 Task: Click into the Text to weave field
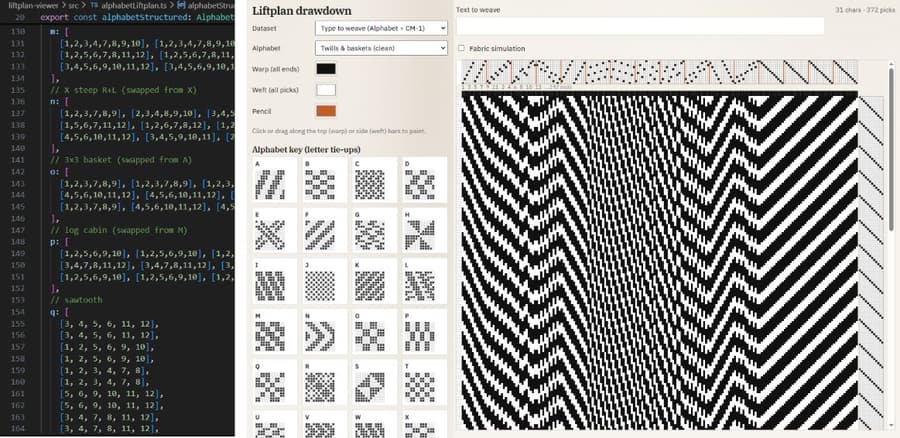[640, 26]
